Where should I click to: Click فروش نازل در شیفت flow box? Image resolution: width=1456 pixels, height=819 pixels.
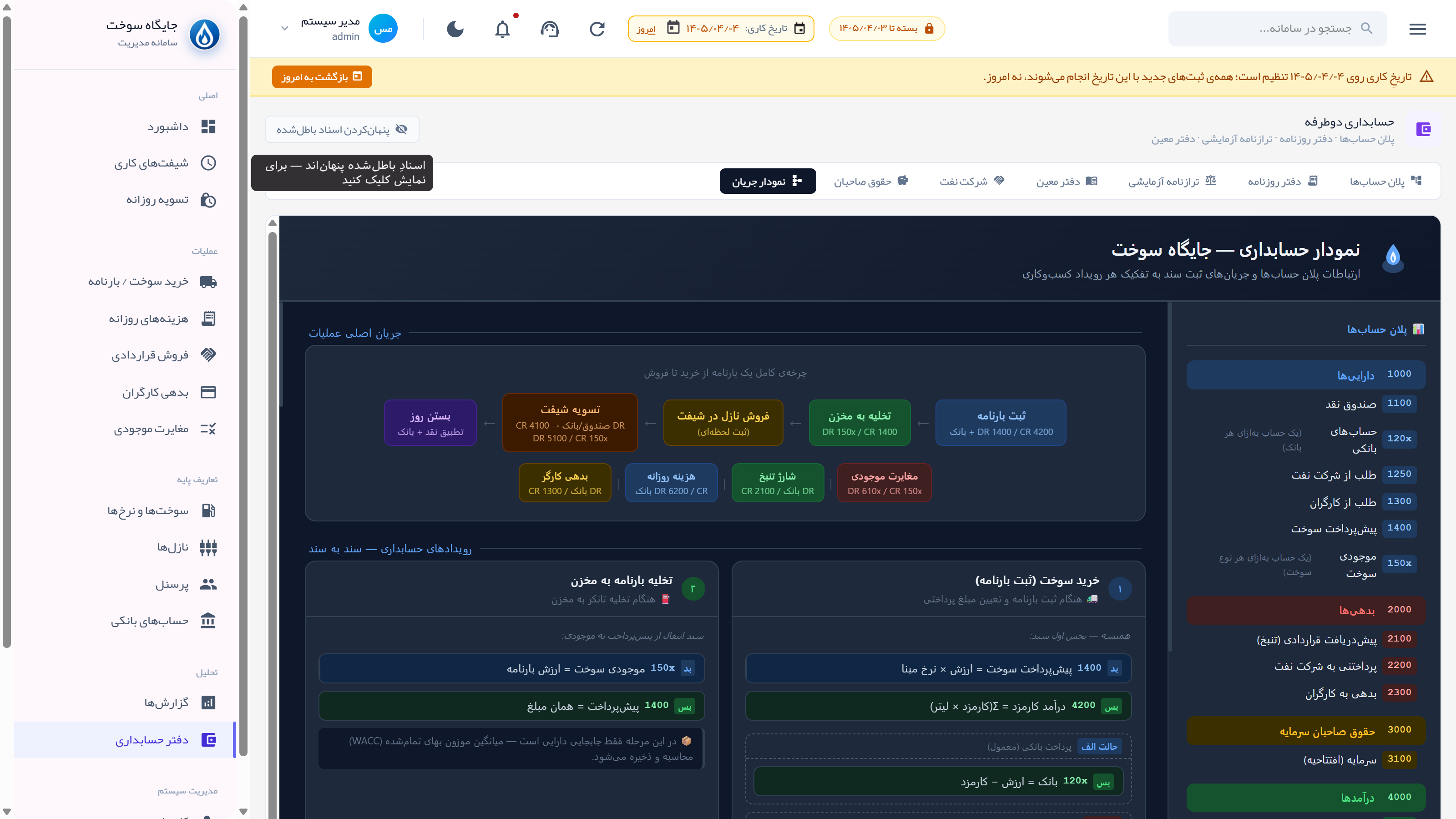click(x=723, y=423)
